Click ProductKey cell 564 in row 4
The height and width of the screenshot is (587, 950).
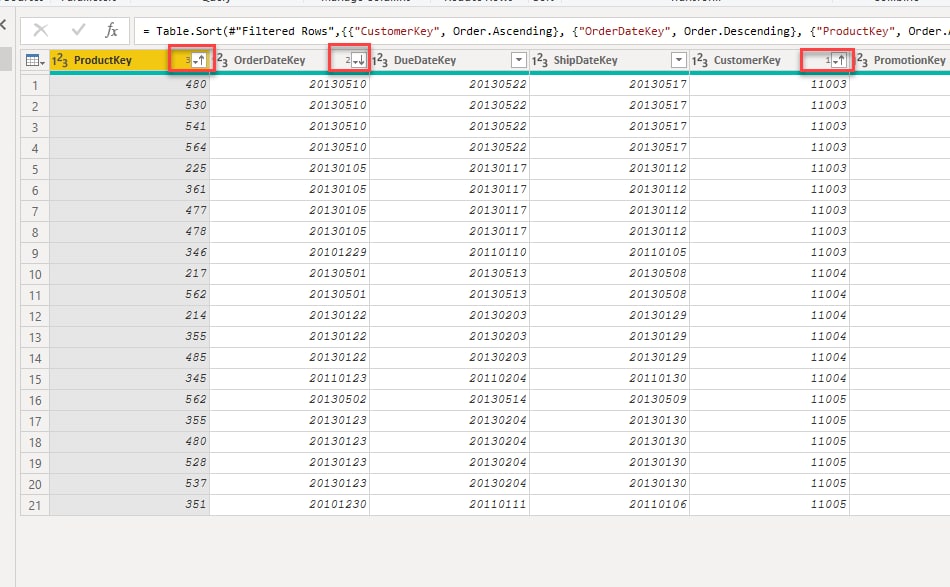tap(130, 147)
